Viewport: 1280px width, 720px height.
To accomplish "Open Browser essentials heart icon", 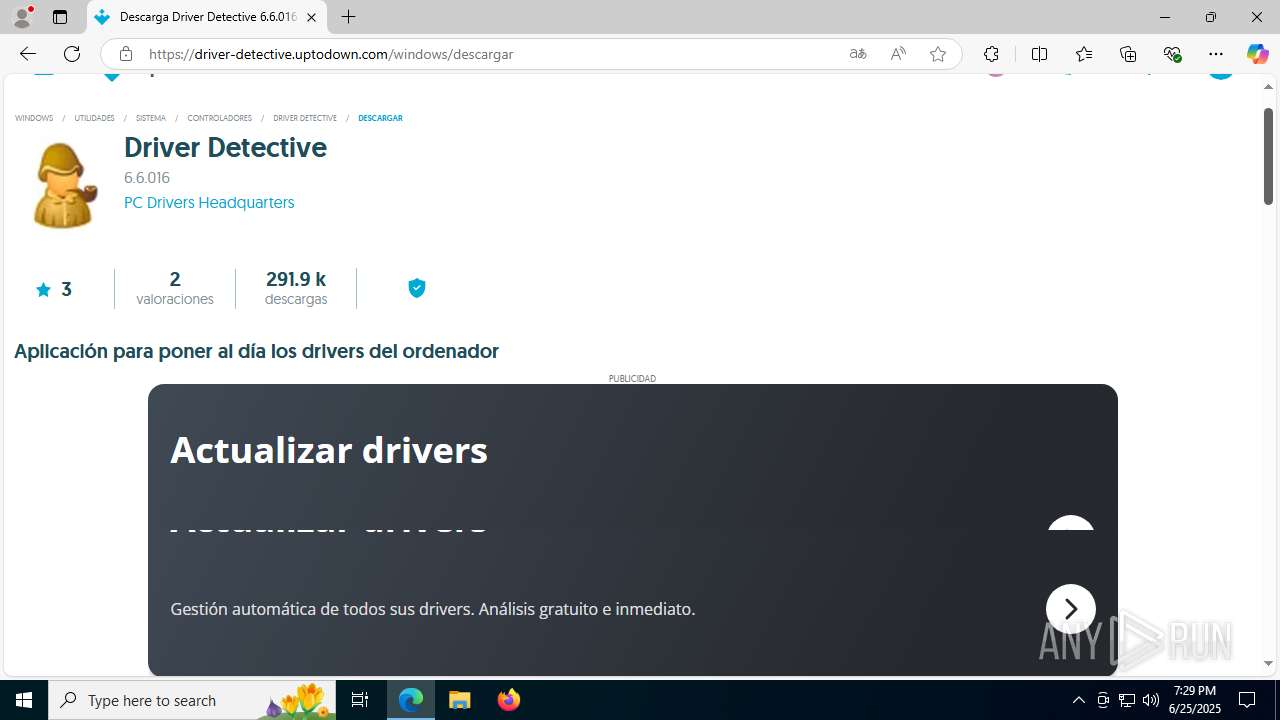I will click(1172, 54).
